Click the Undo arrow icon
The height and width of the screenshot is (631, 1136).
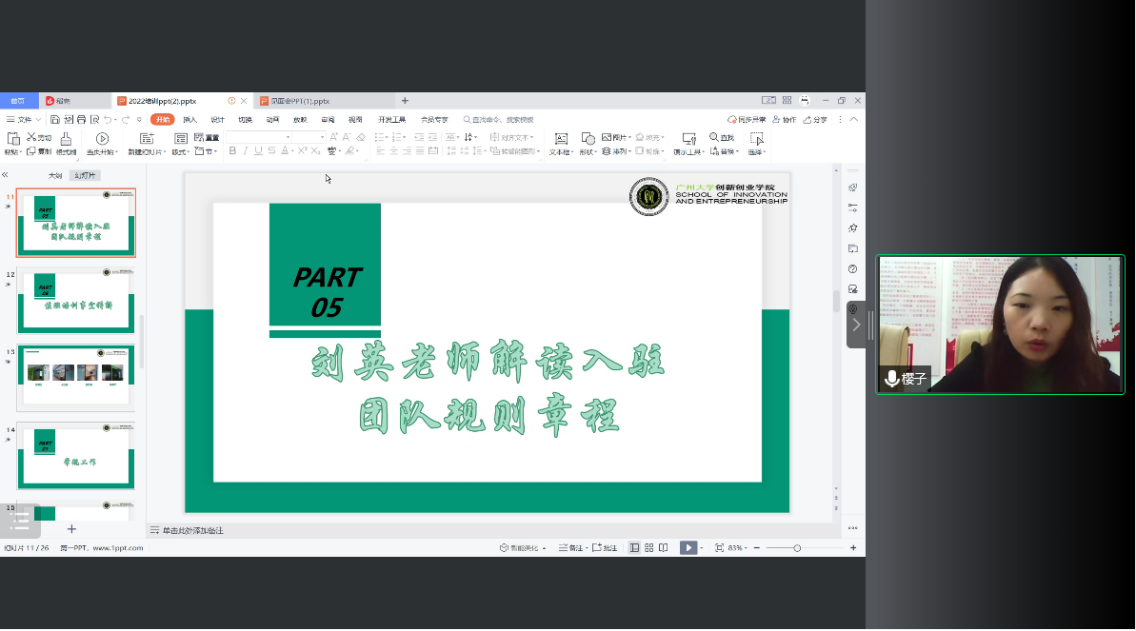click(107, 120)
